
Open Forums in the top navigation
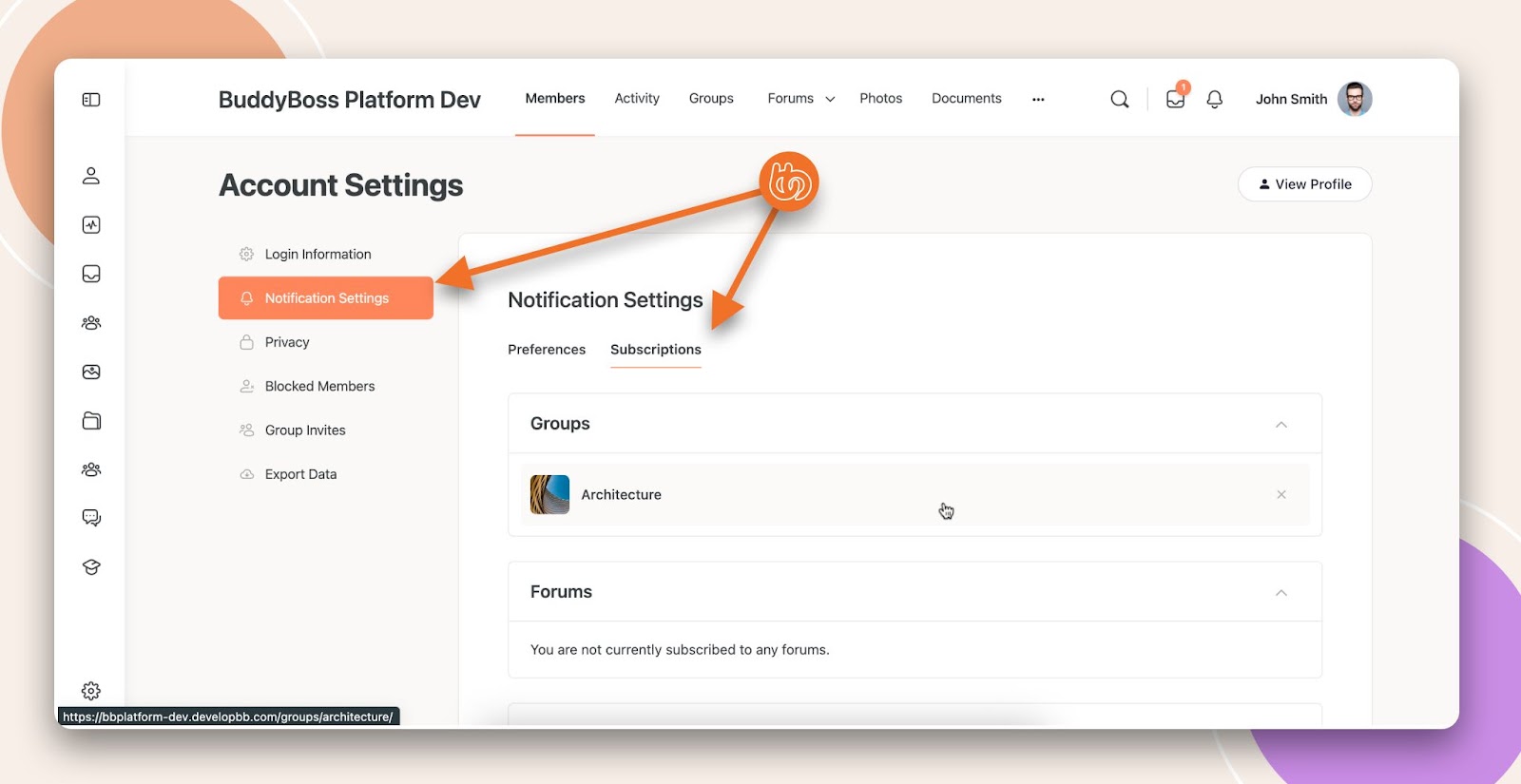coord(791,99)
